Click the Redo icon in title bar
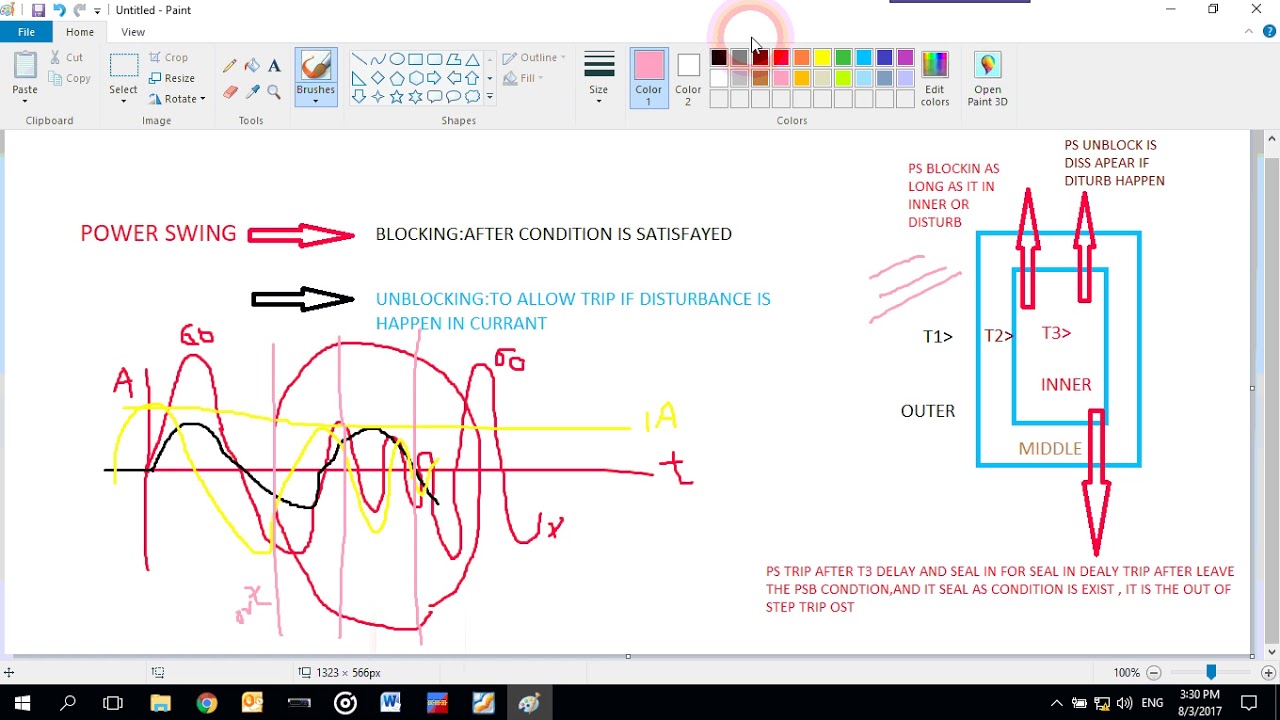 pyautogui.click(x=79, y=10)
